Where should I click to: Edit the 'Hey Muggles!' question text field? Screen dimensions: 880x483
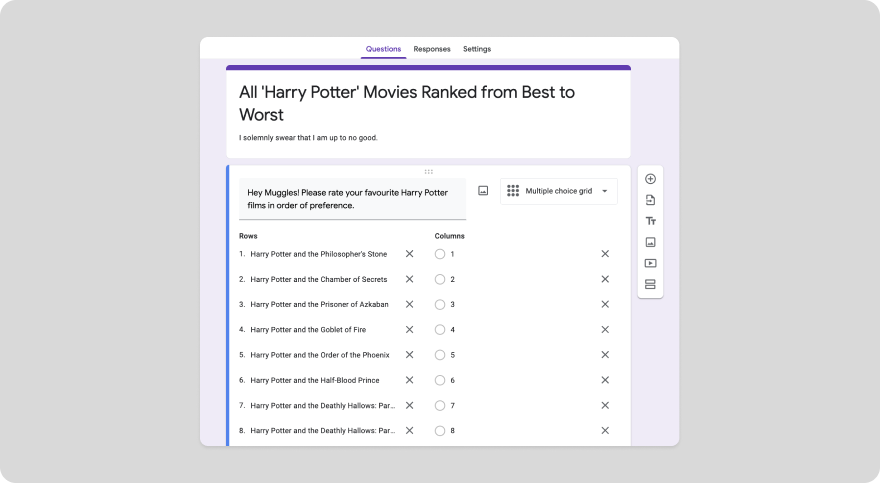[352, 199]
